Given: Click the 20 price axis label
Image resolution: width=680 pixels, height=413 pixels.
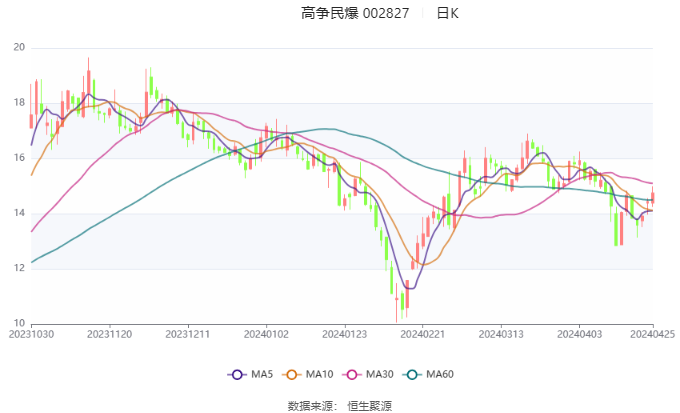Looking at the screenshot, I should click(19, 47).
